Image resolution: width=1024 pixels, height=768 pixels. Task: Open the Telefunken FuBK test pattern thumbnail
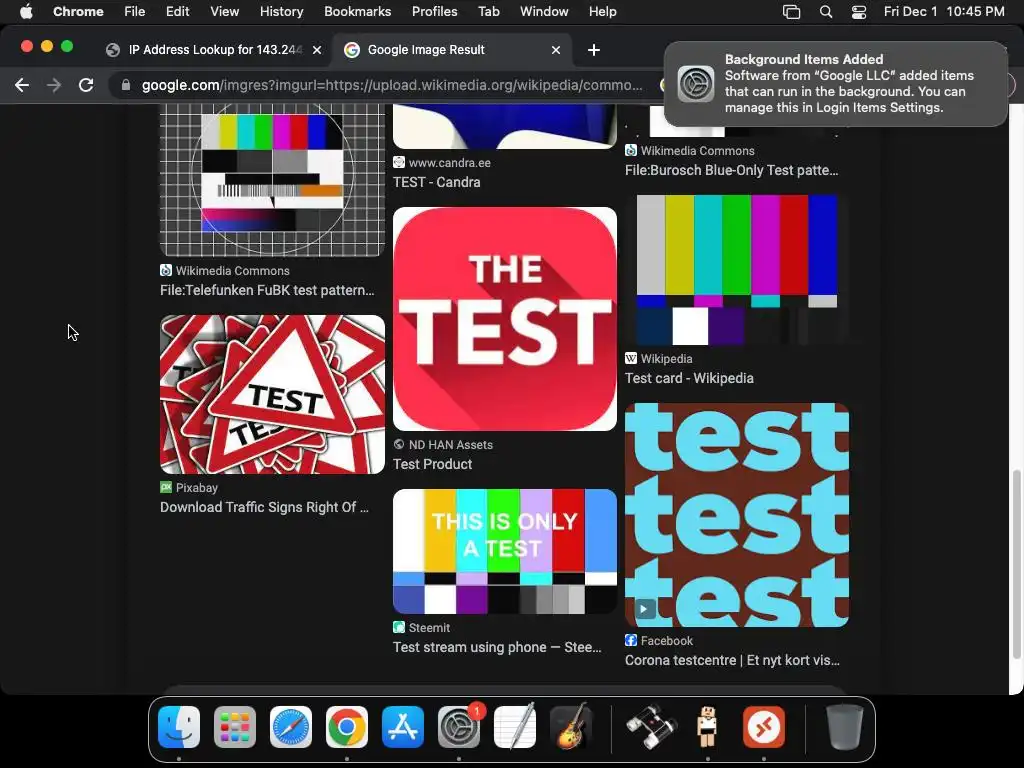click(x=272, y=180)
